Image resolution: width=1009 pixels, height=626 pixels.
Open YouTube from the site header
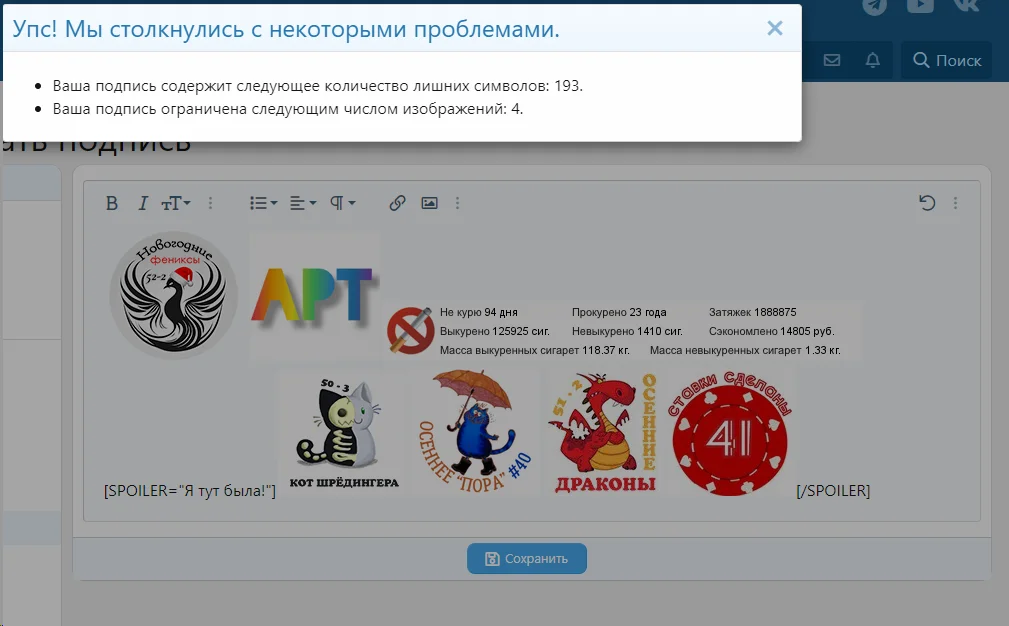[x=920, y=6]
